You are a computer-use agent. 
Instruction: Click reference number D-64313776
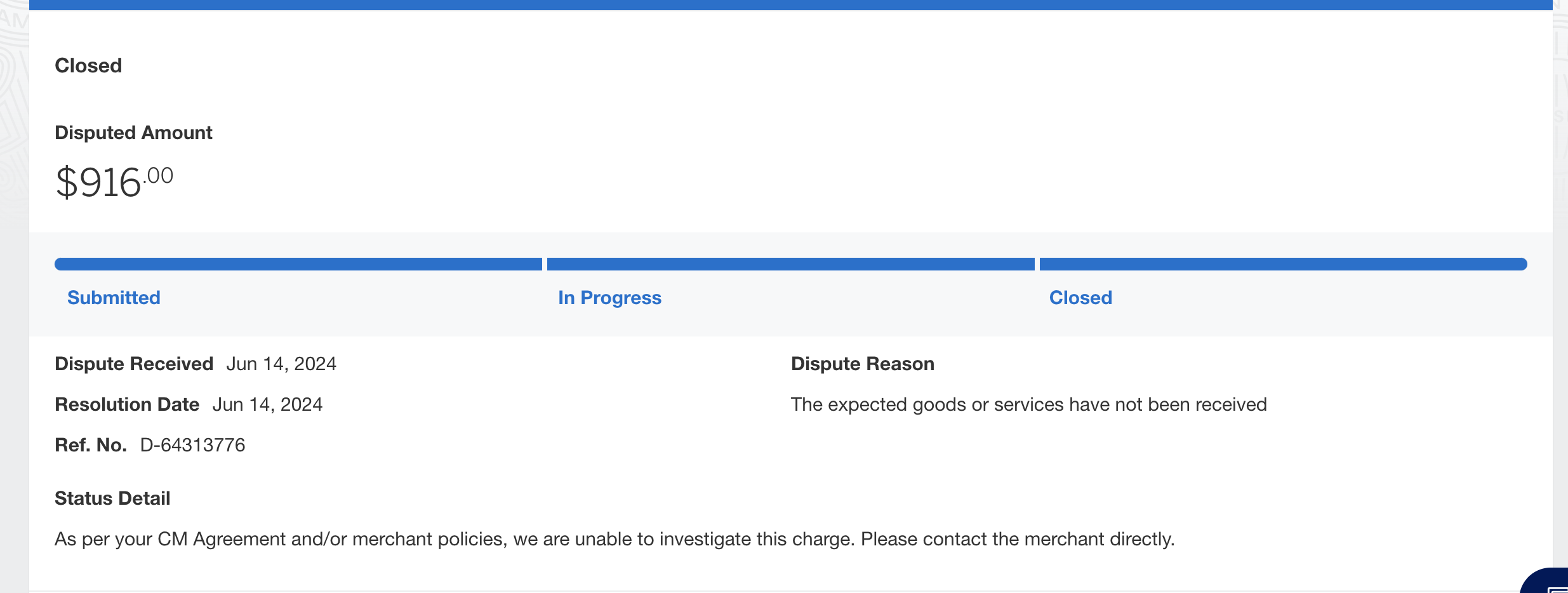tap(195, 446)
